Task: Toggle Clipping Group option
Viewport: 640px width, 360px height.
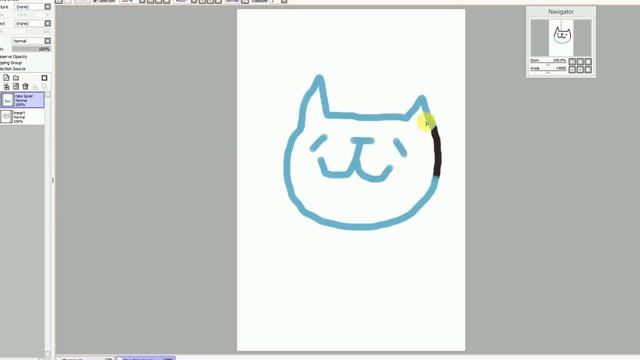Action: [x=11, y=63]
